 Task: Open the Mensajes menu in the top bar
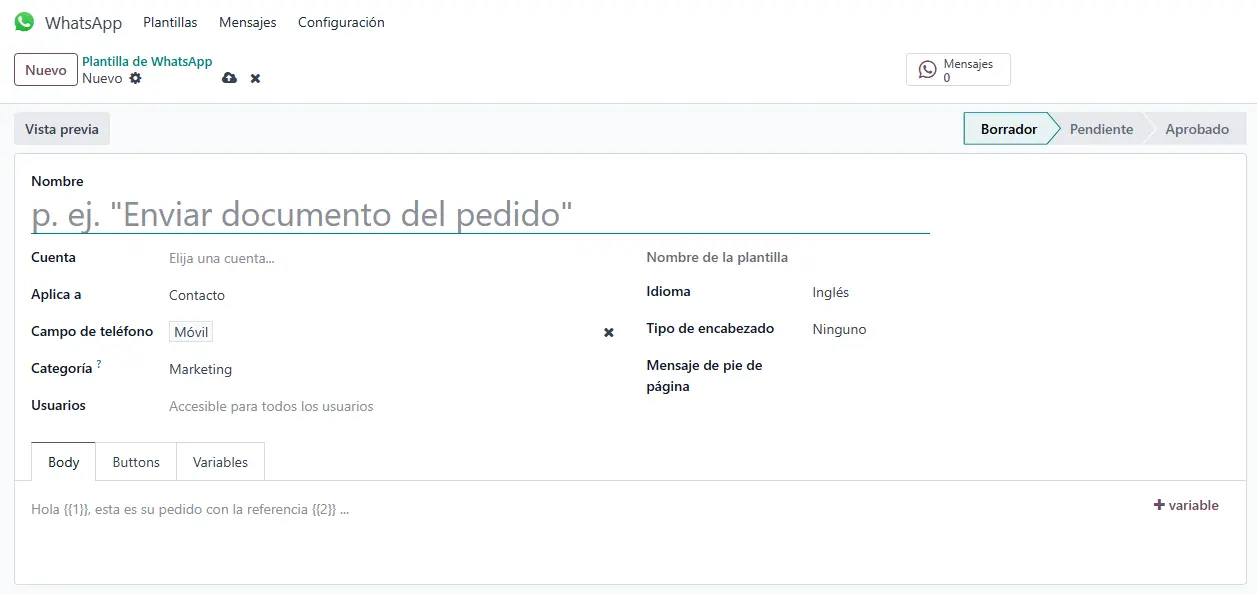[x=248, y=22]
